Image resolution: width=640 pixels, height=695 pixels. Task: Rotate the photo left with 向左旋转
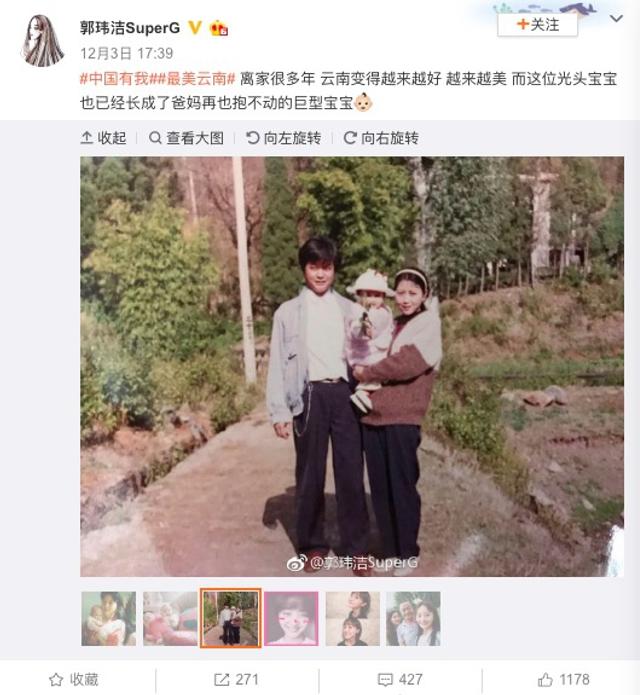click(284, 138)
